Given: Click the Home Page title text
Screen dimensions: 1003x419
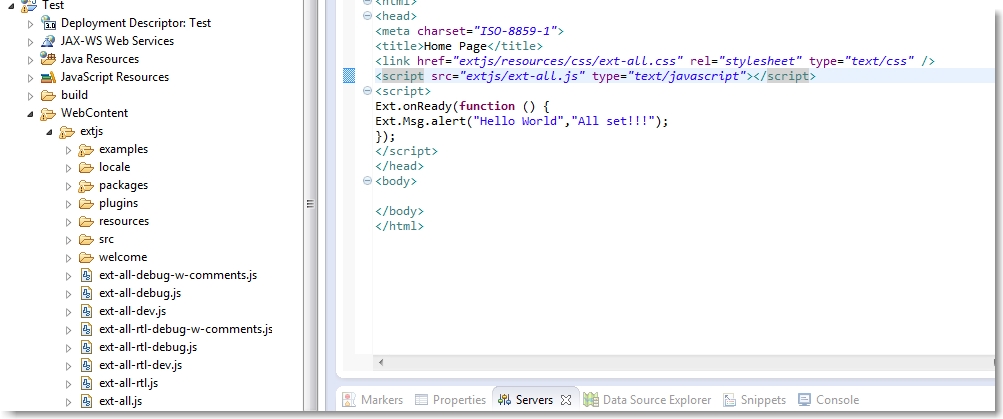Looking at the screenshot, I should click(455, 46).
